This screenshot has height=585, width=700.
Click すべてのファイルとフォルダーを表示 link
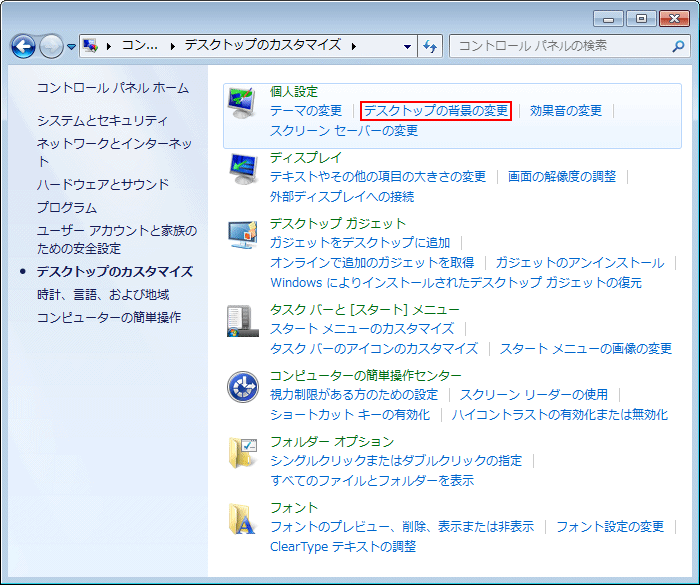pyautogui.click(x=372, y=481)
